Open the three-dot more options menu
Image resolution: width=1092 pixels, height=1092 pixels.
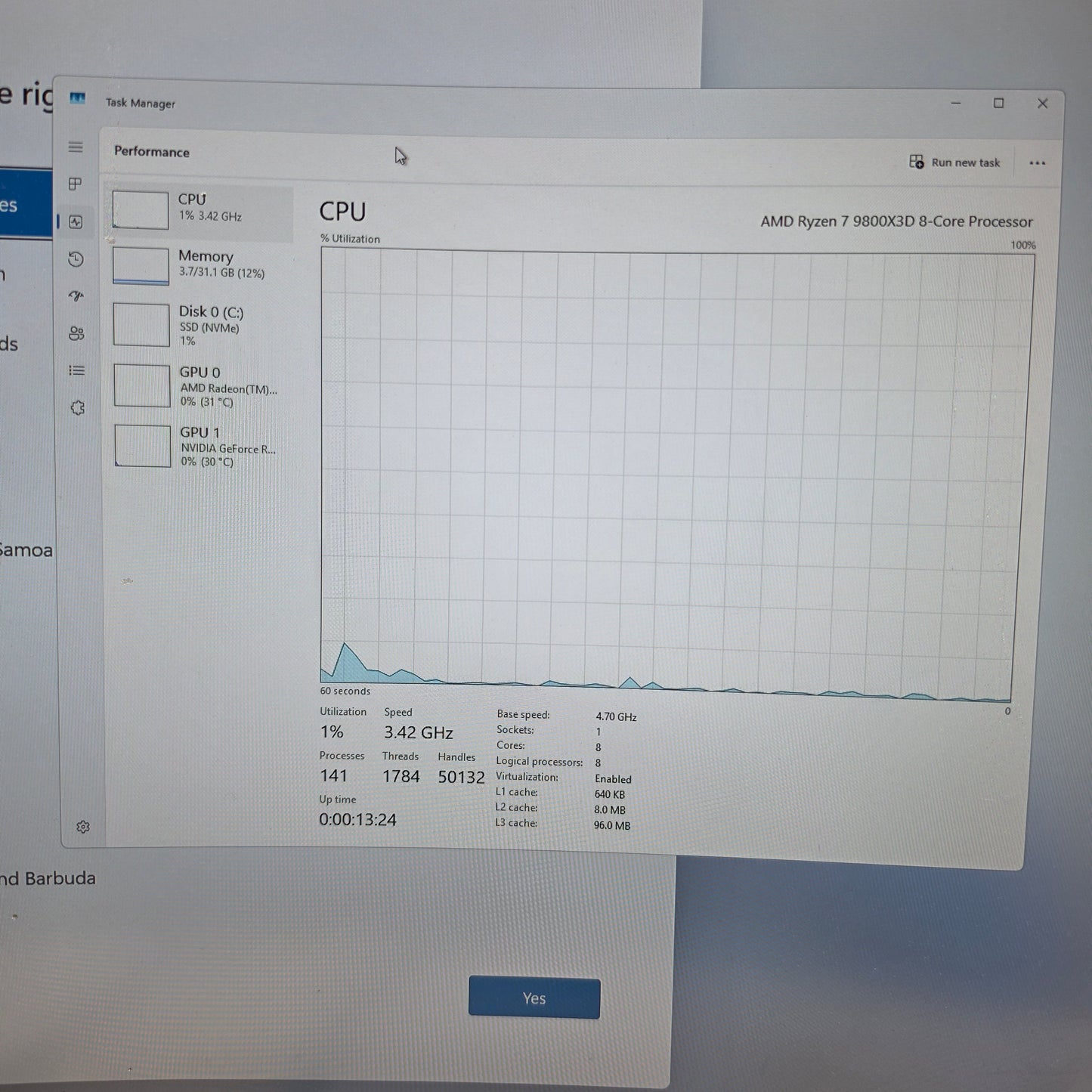point(1037,163)
